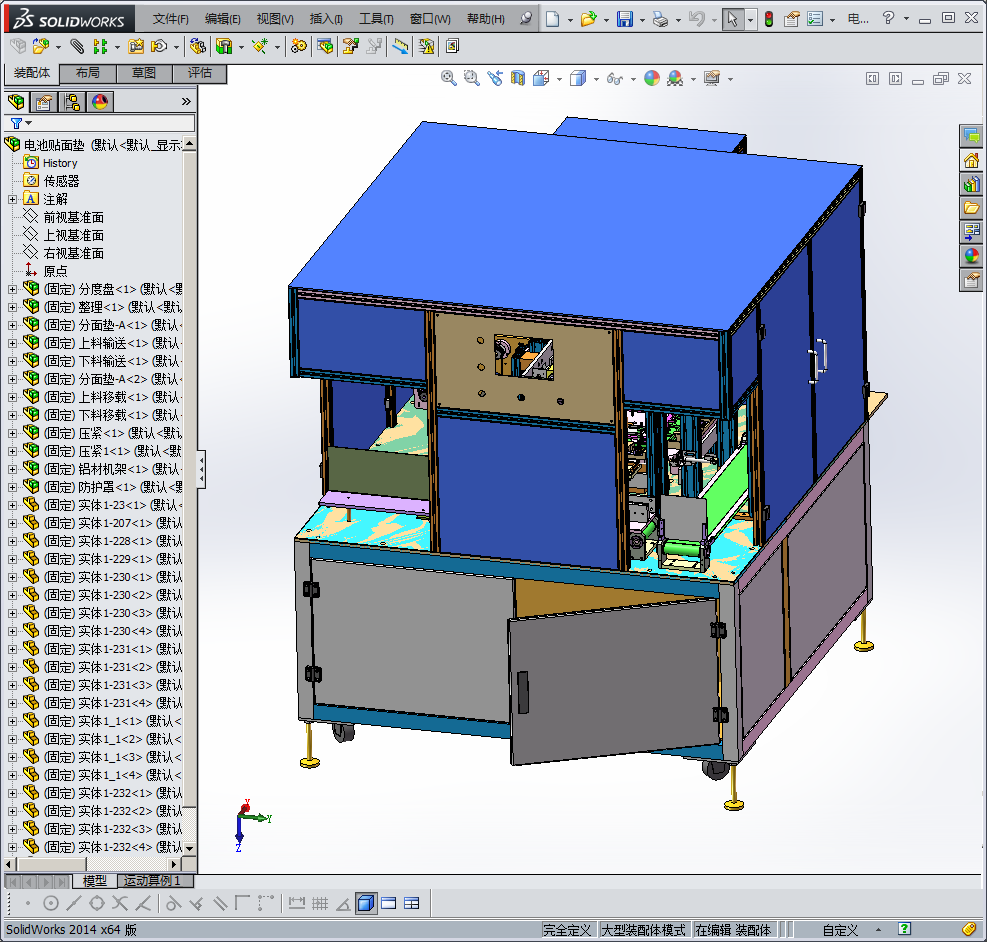Open the DisplayManager panel tab icon
The height and width of the screenshot is (942, 987).
[100, 102]
